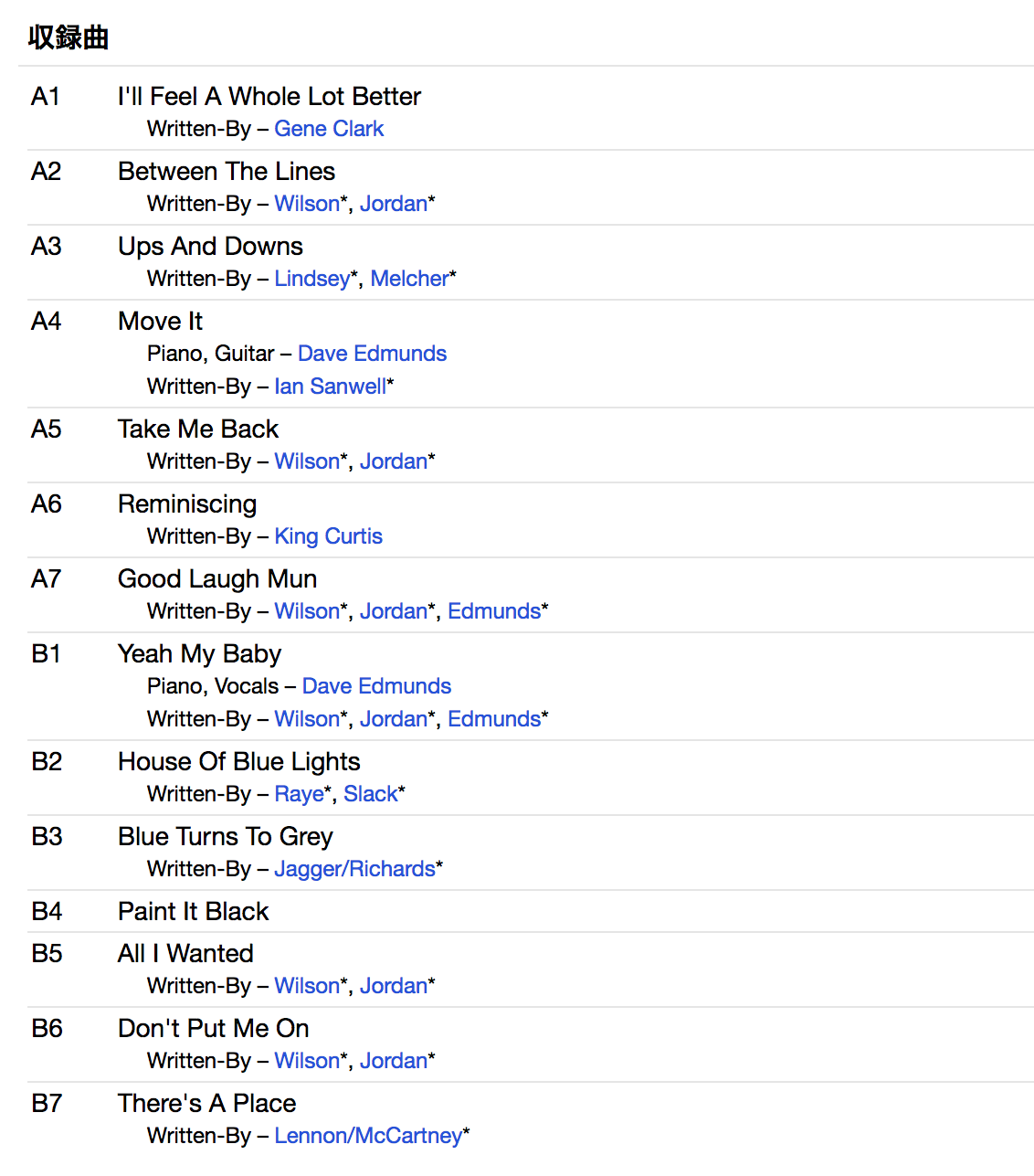
Task: Open the King Curtis link
Action: pos(328,536)
